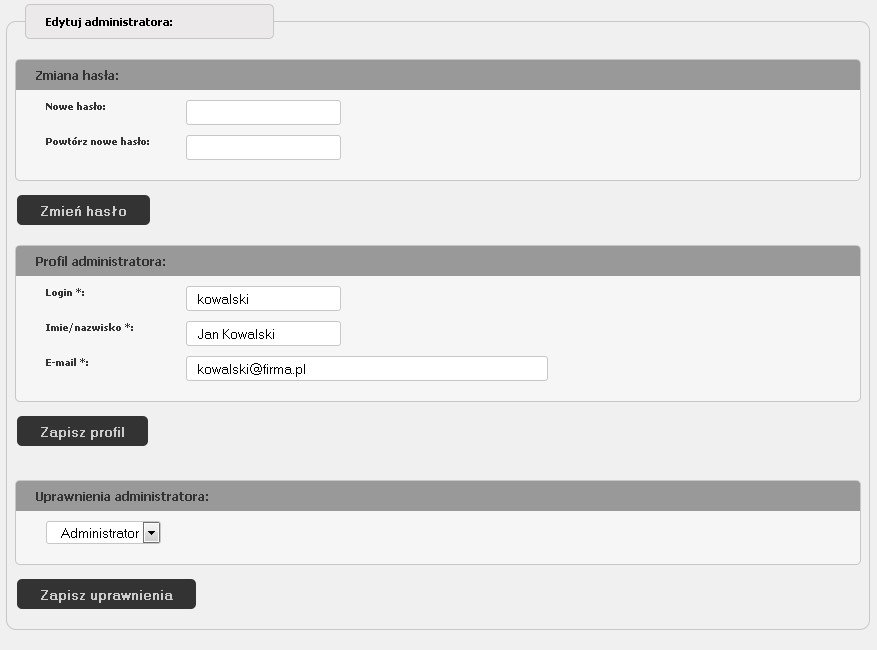Click the Powtórz nowe hasło label
Screen dimensions: 877x650
(97, 142)
